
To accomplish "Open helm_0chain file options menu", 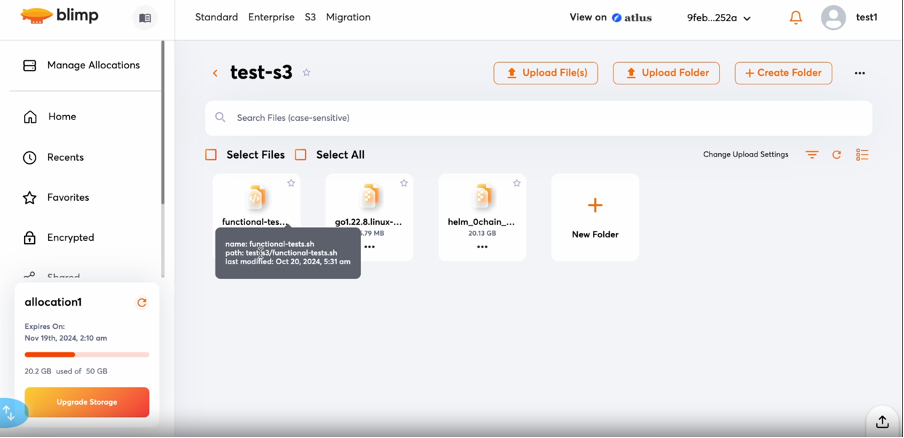I will (482, 247).
